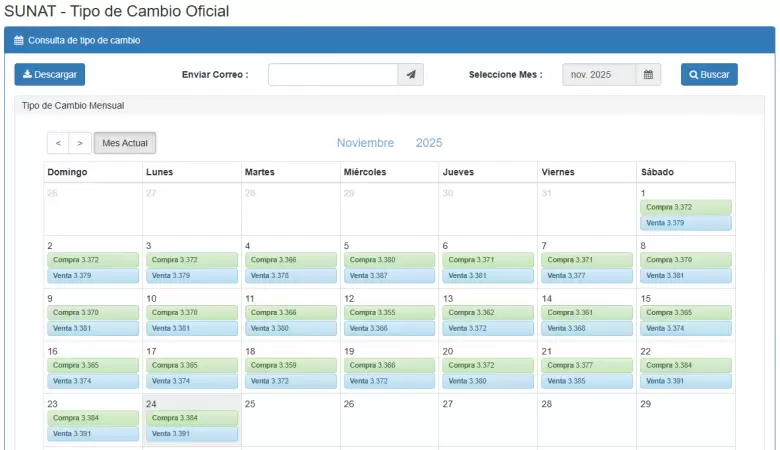780x450 pixels.
Task: Click Venta 3.366 on Wednesday 12
Action: point(389,328)
